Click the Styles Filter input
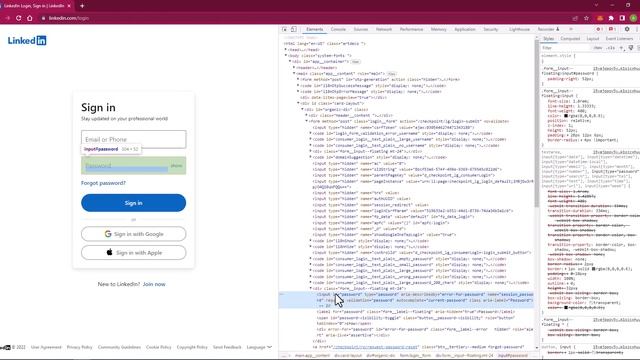 tap(567, 48)
